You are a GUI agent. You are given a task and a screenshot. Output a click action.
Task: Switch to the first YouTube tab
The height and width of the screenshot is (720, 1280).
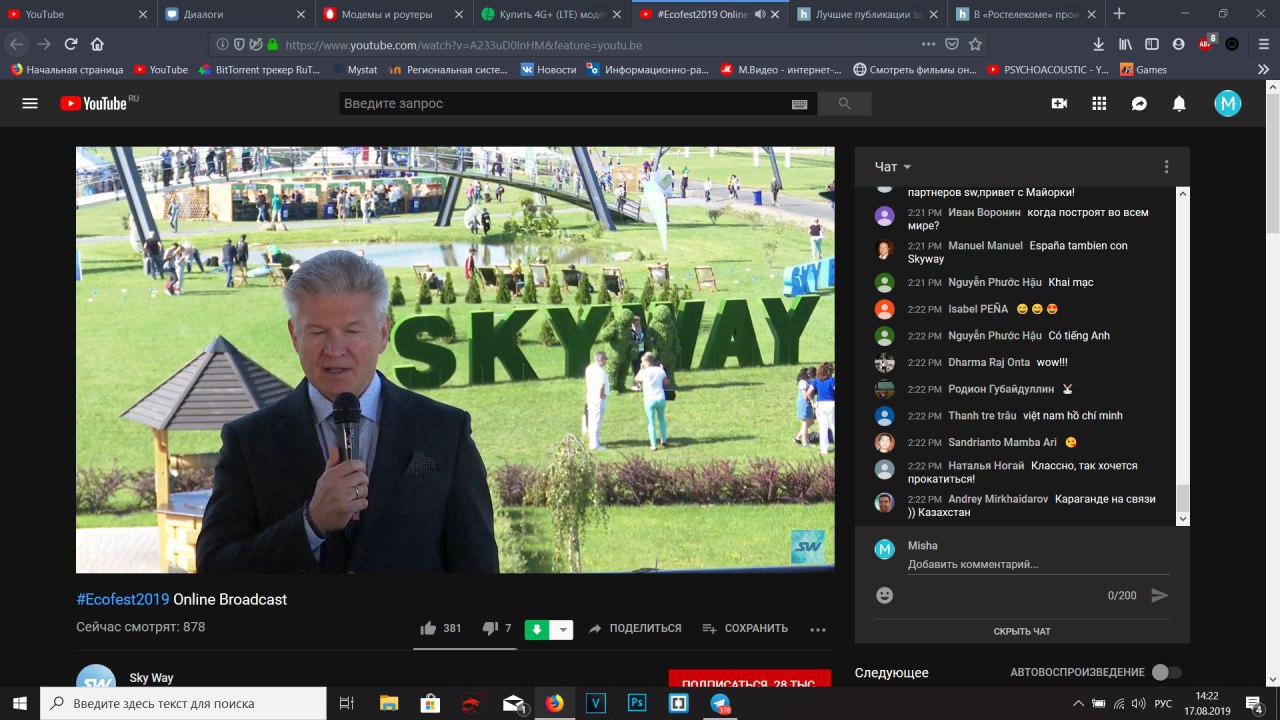(79, 14)
